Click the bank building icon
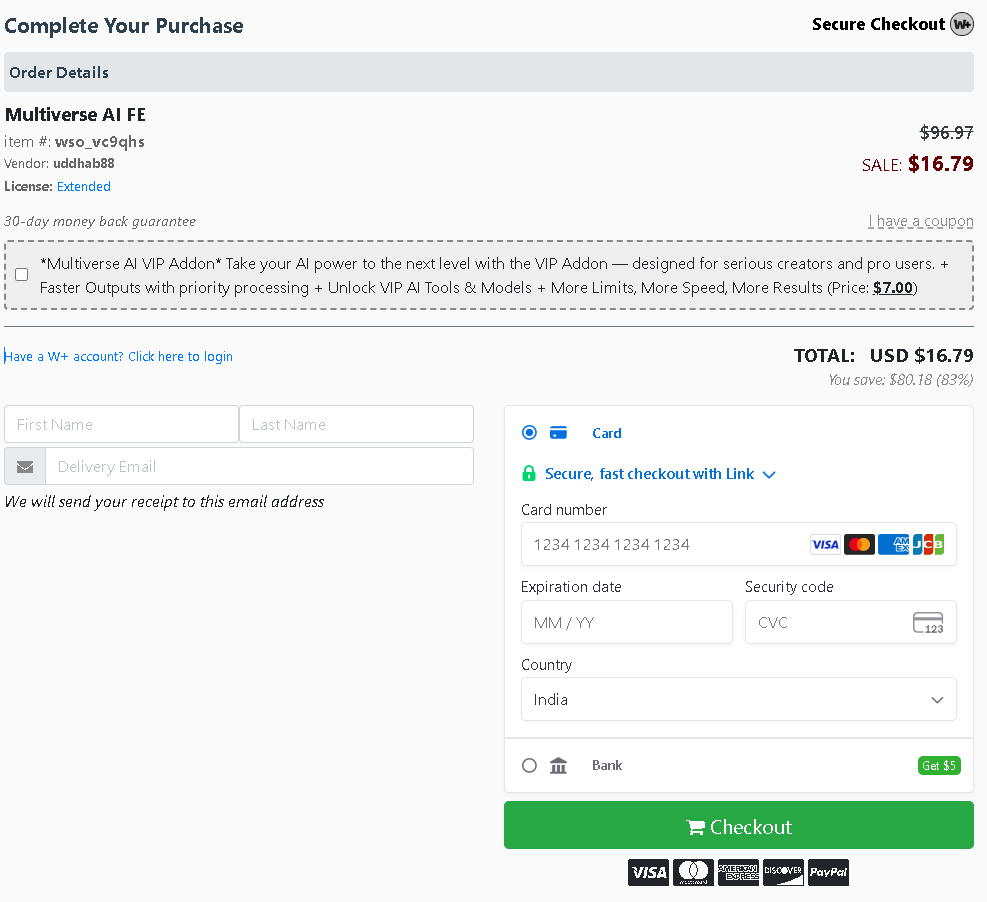This screenshot has height=902, width=987. (x=558, y=765)
